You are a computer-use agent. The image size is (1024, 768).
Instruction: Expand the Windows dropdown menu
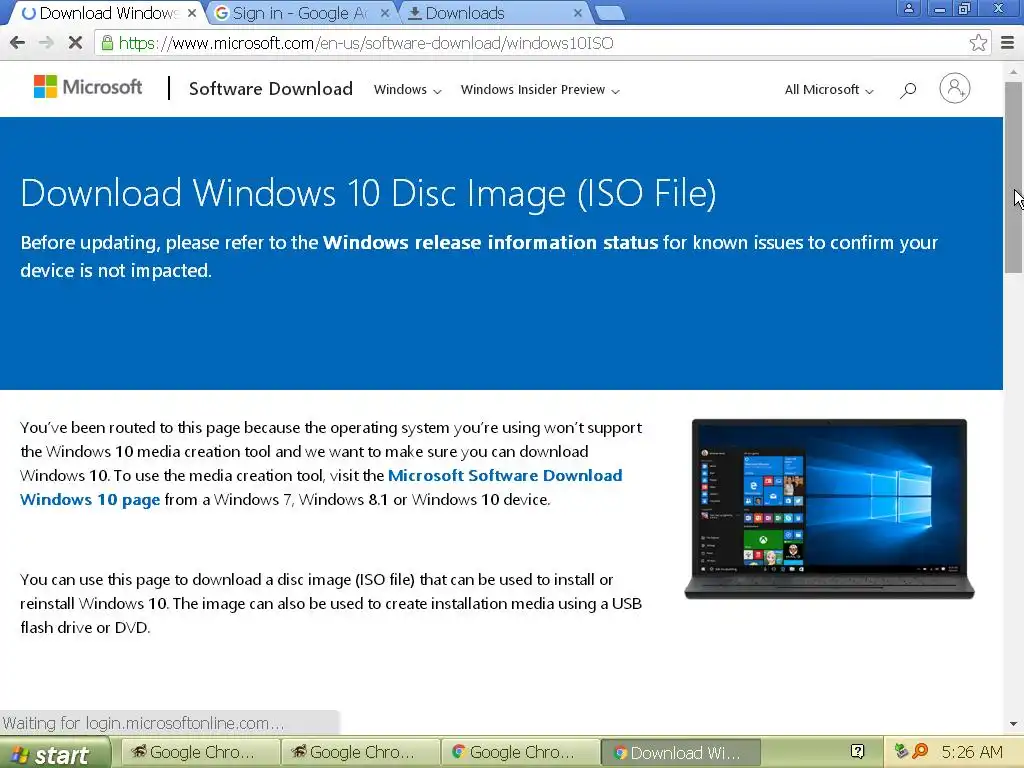tap(408, 89)
